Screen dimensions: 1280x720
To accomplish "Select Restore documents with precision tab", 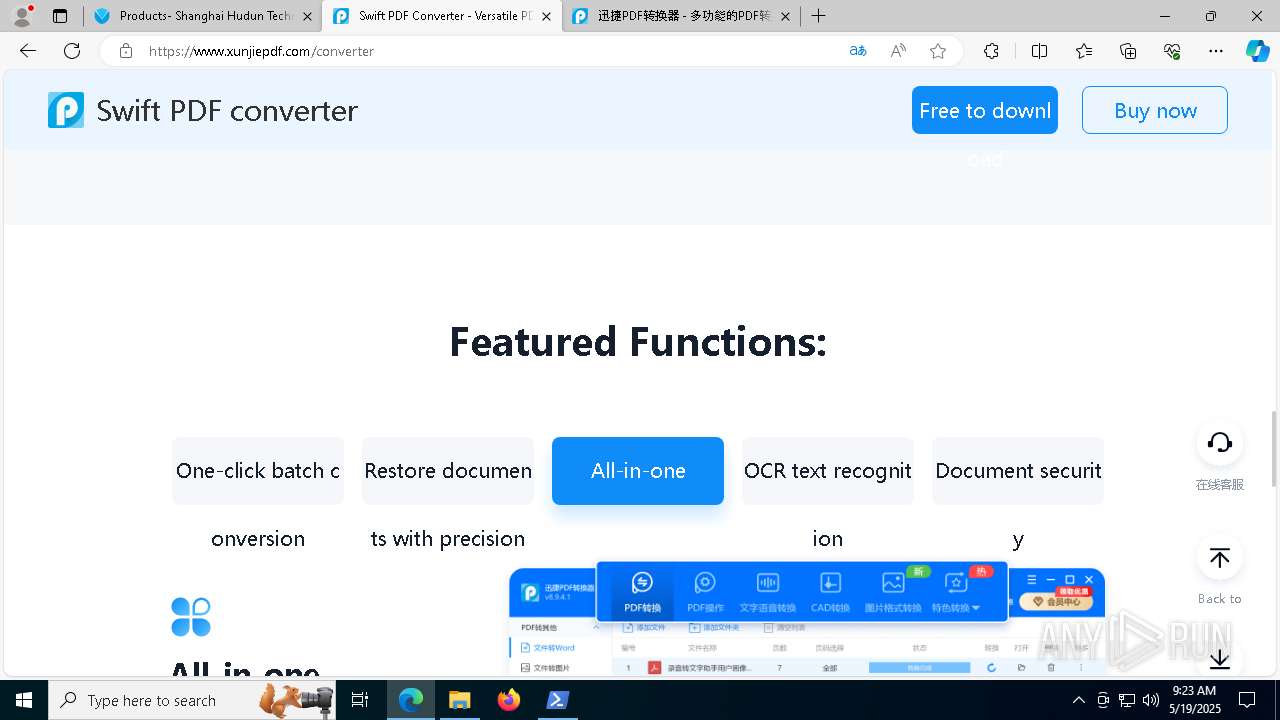I will [x=448, y=471].
